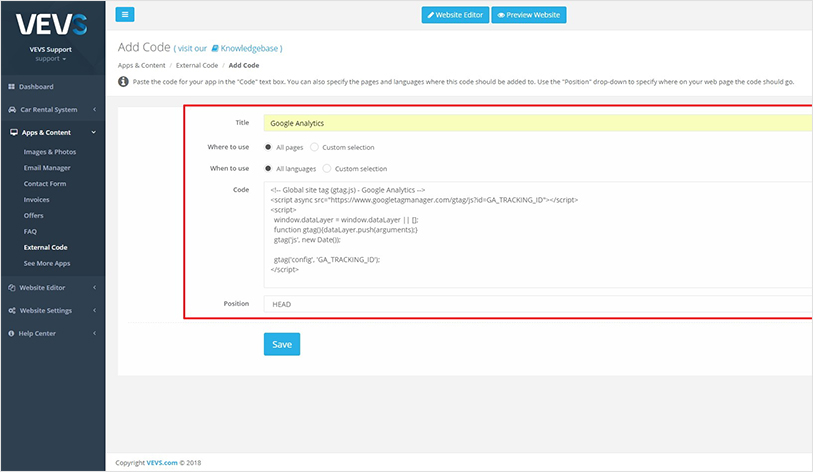Open FAQ menu item
The image size is (813, 472).
[x=30, y=232]
